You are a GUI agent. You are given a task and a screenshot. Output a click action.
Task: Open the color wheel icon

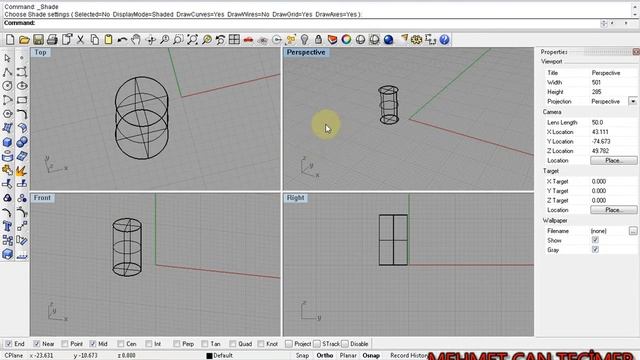pyautogui.click(x=347, y=40)
